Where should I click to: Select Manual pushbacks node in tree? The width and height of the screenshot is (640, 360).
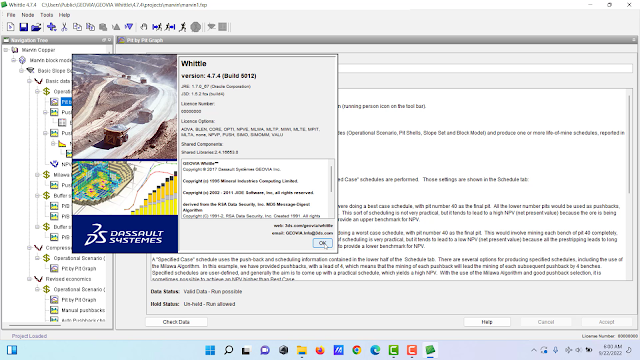tap(83, 310)
